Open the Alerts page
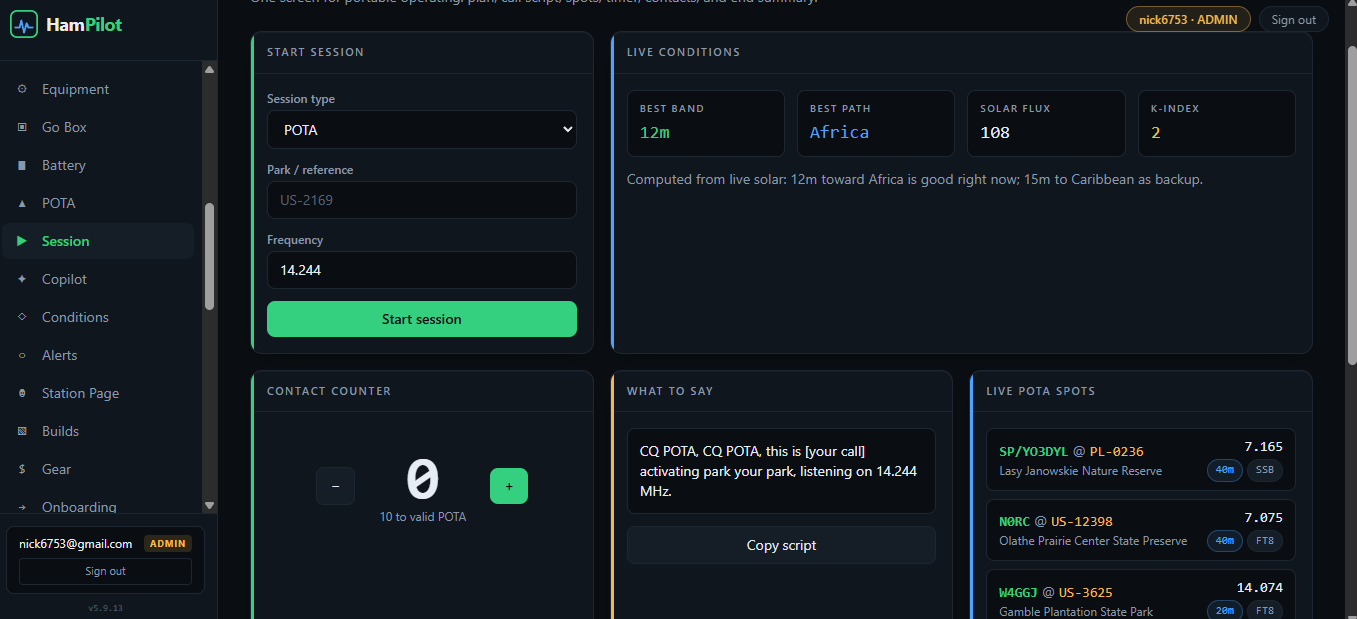The width and height of the screenshot is (1357, 619). (x=98, y=355)
